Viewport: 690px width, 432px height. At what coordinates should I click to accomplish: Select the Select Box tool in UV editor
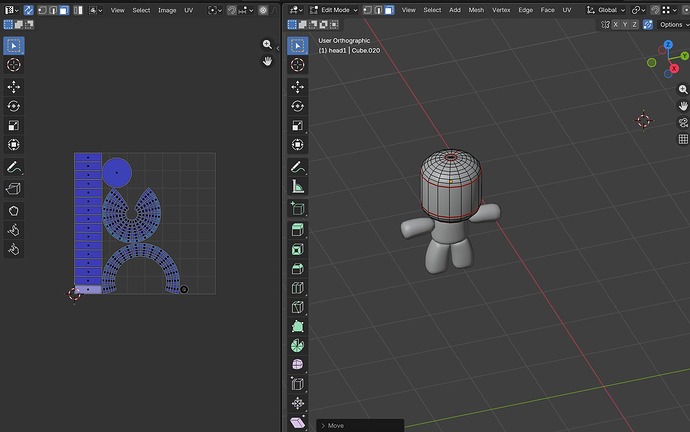(14, 46)
